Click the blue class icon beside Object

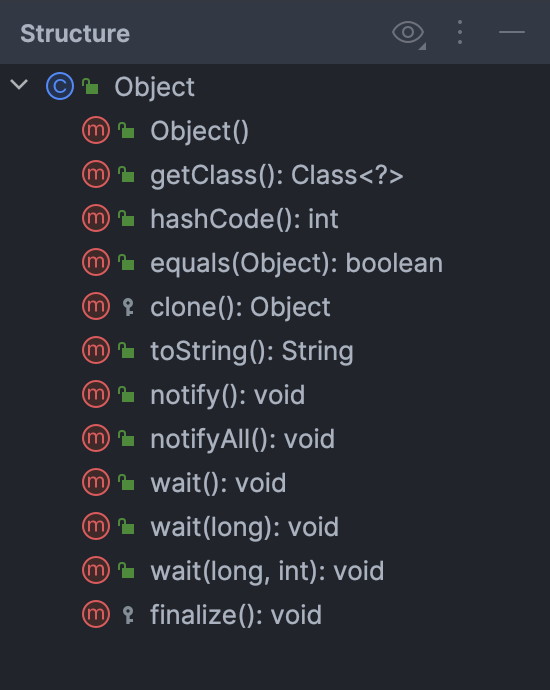pos(60,86)
